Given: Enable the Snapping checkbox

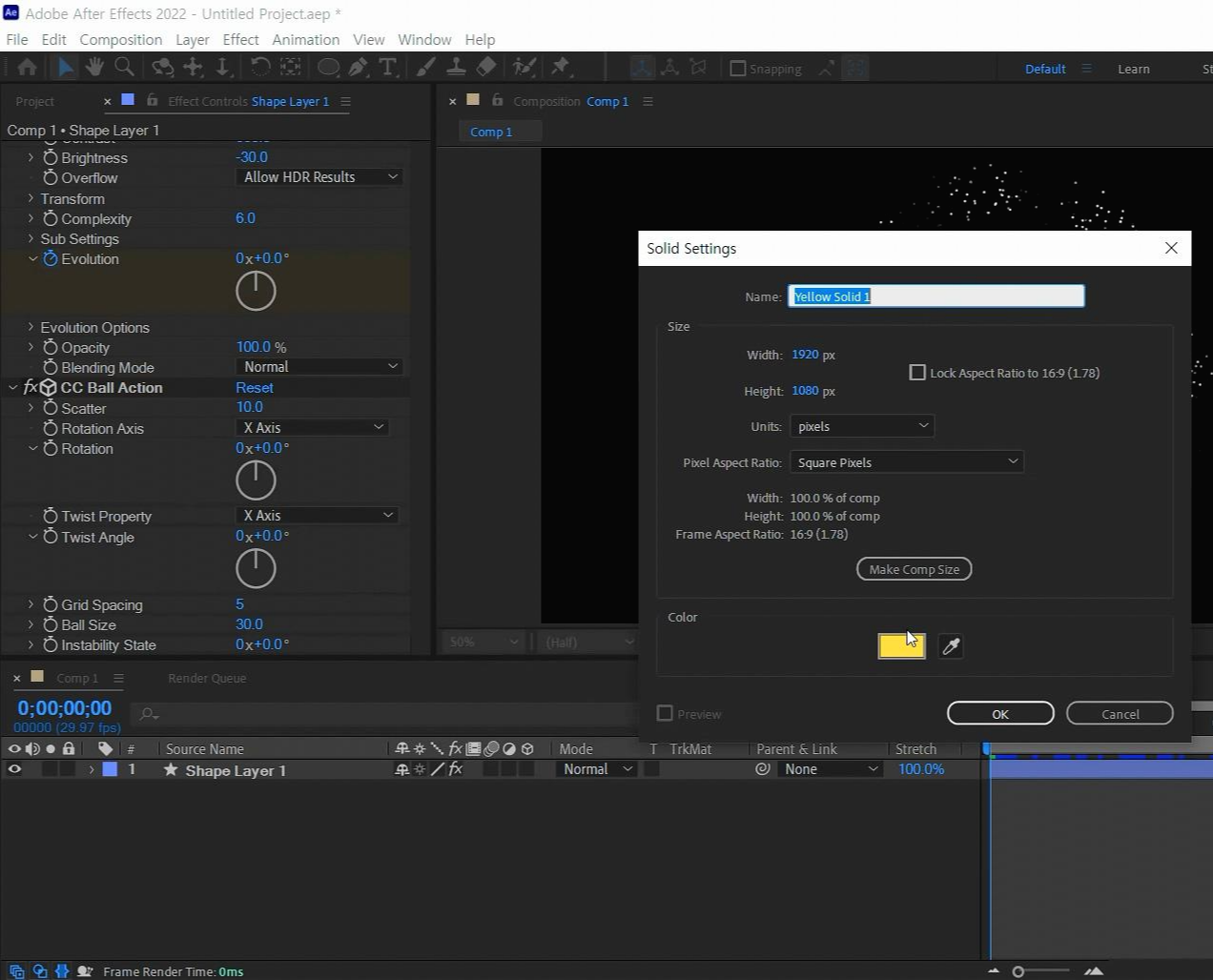Looking at the screenshot, I should [737, 68].
